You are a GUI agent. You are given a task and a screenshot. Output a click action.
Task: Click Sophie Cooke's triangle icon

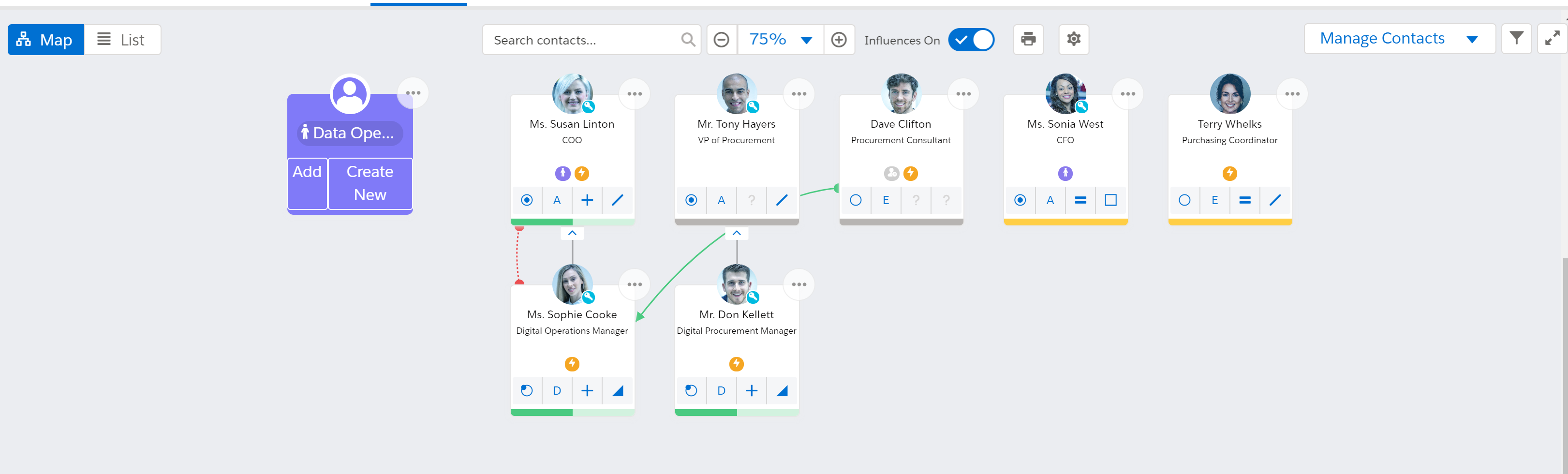617,391
